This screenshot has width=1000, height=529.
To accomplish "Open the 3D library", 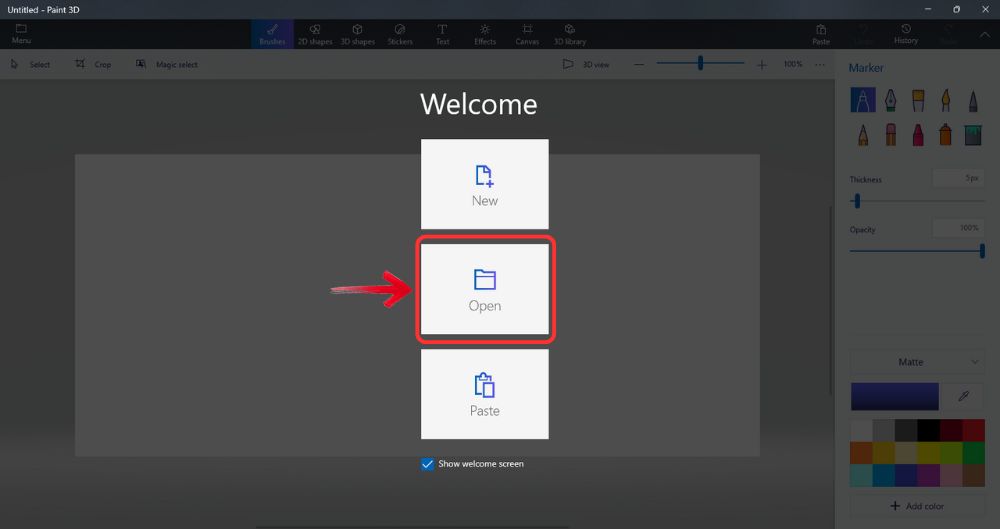I will (x=570, y=34).
